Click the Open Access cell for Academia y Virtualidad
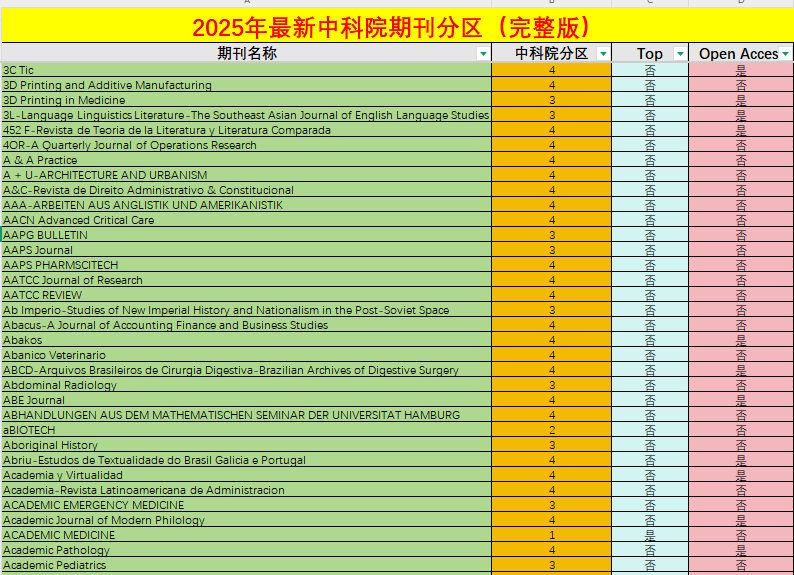The width and height of the screenshot is (794, 575). (741, 475)
